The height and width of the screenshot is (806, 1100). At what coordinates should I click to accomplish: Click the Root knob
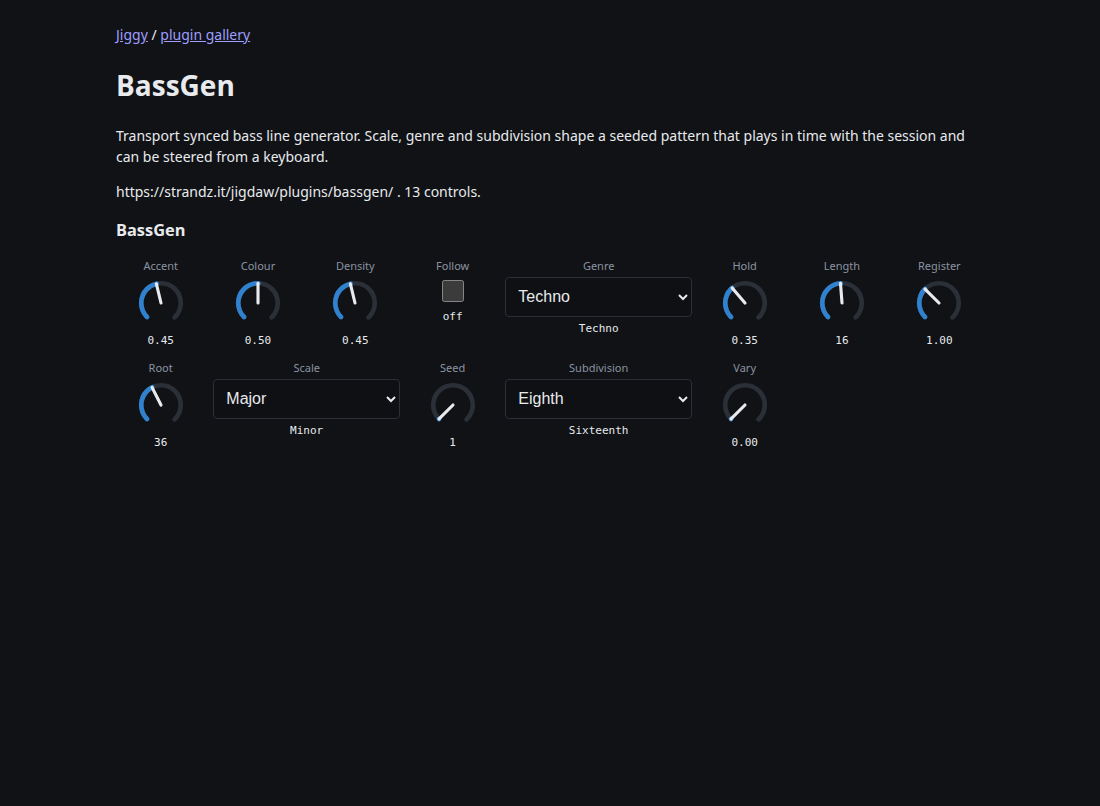tap(161, 404)
